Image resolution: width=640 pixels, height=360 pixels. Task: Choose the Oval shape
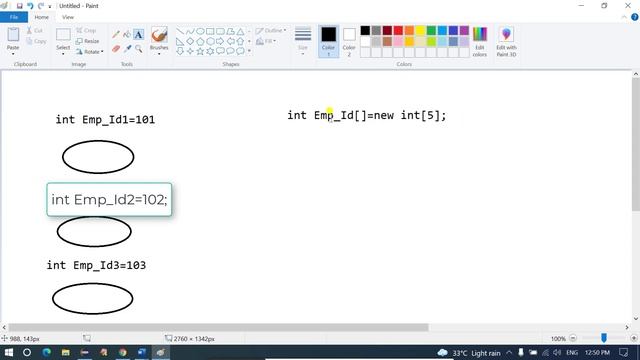coord(200,31)
